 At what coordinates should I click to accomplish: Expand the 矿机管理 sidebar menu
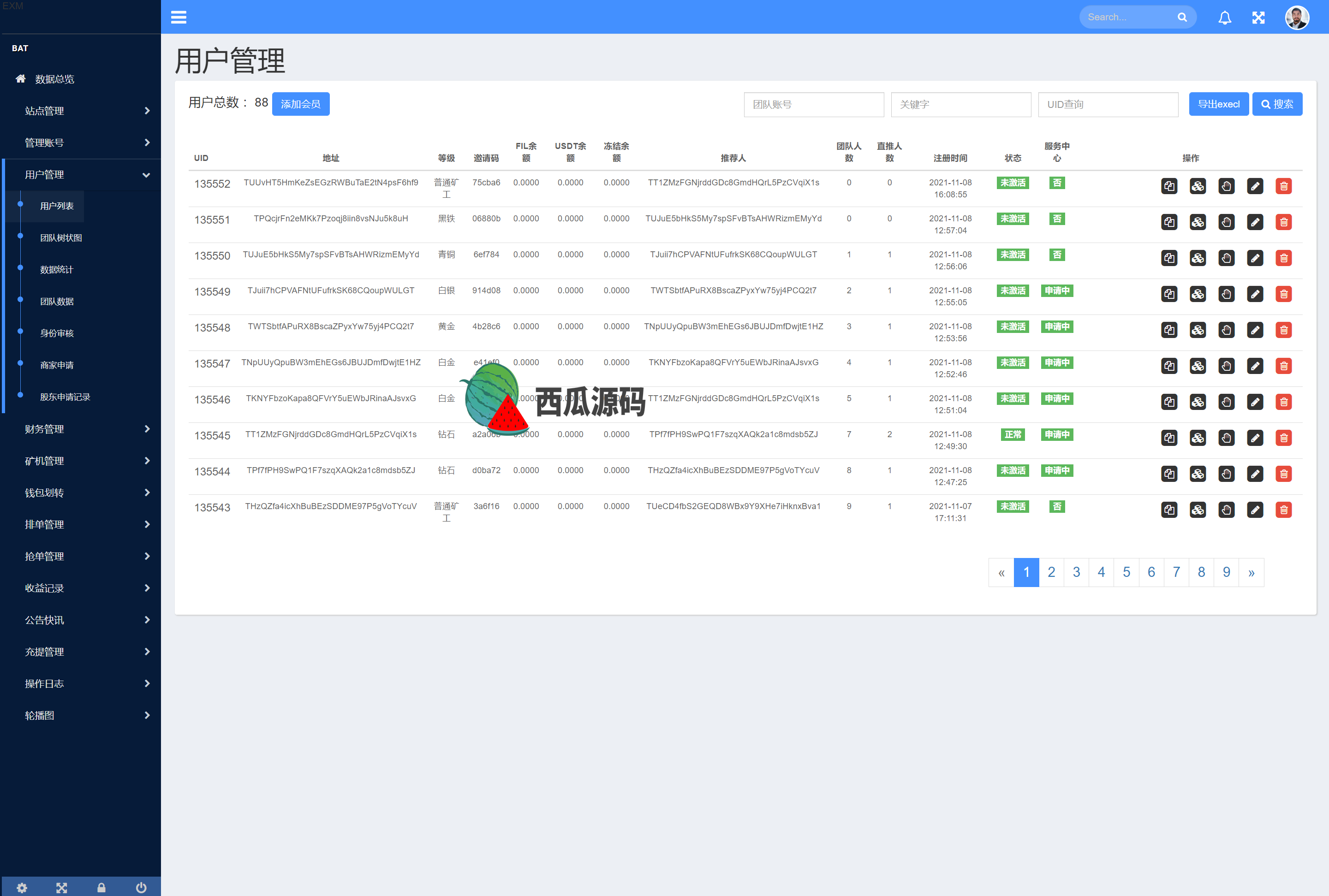coord(81,461)
